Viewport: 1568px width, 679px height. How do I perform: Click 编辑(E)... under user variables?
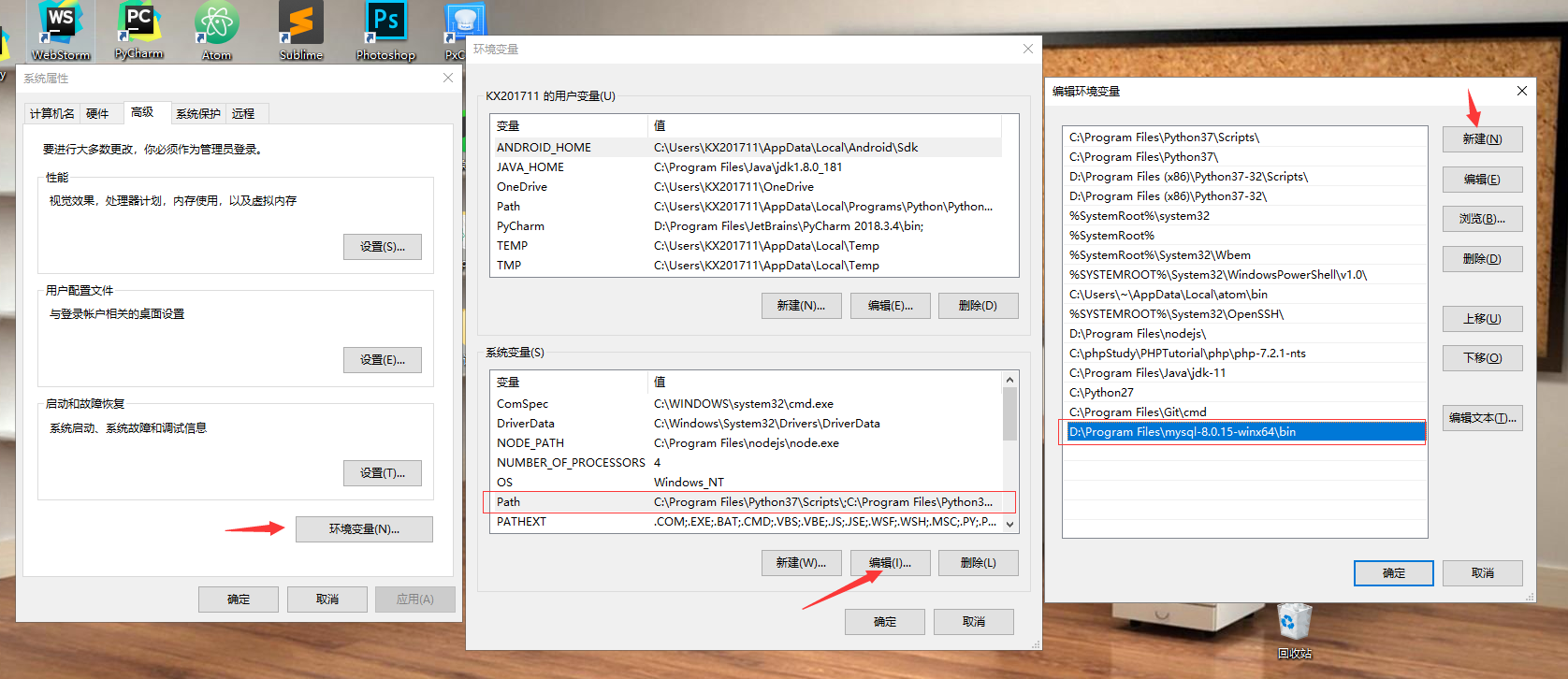pos(890,306)
